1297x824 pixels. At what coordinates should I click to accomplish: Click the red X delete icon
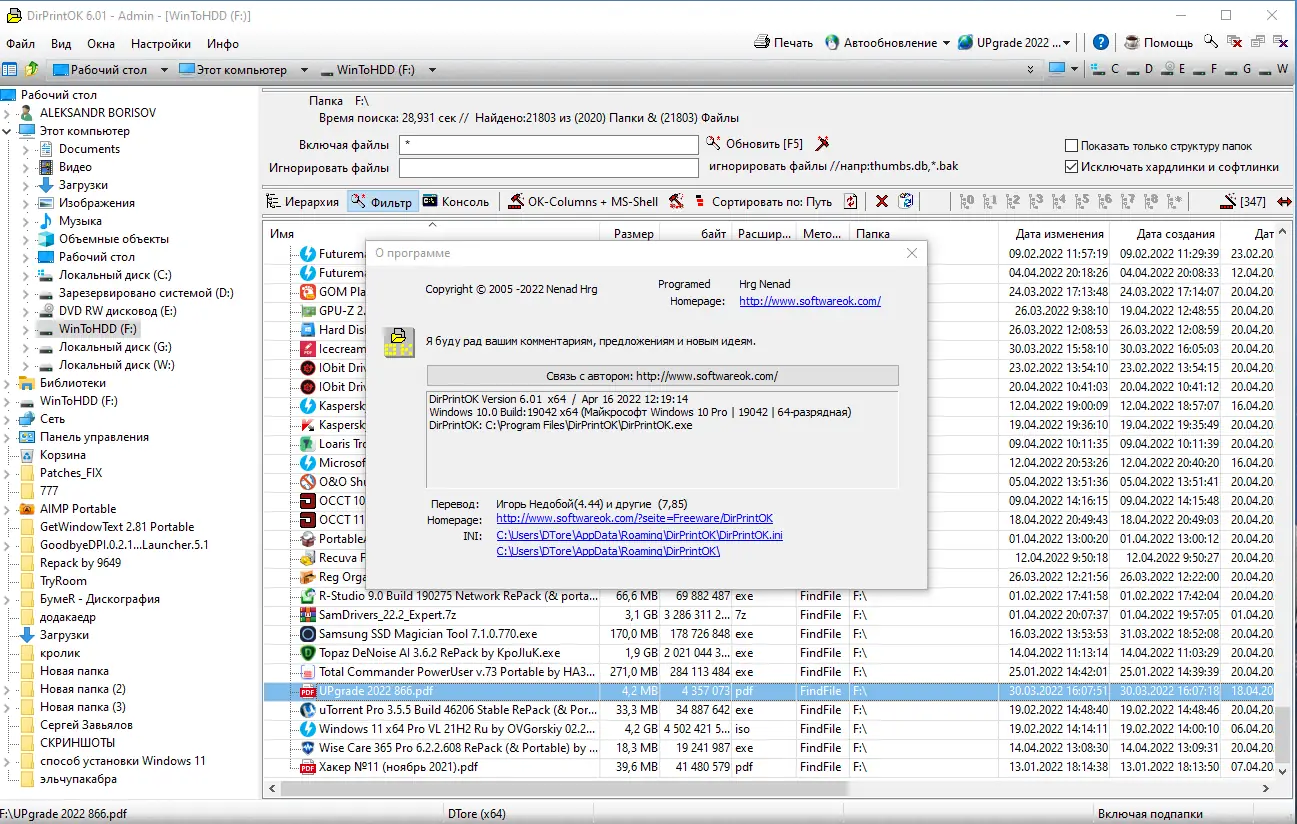(x=882, y=201)
